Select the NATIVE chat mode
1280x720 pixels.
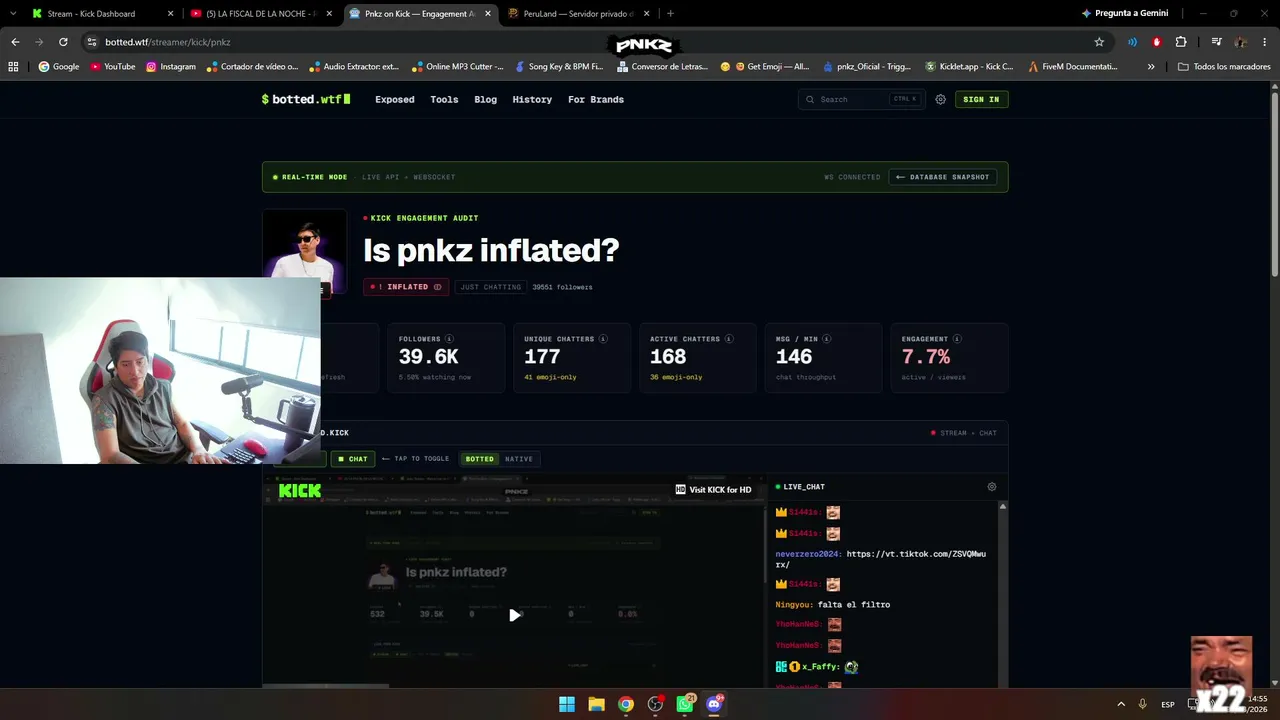click(519, 459)
